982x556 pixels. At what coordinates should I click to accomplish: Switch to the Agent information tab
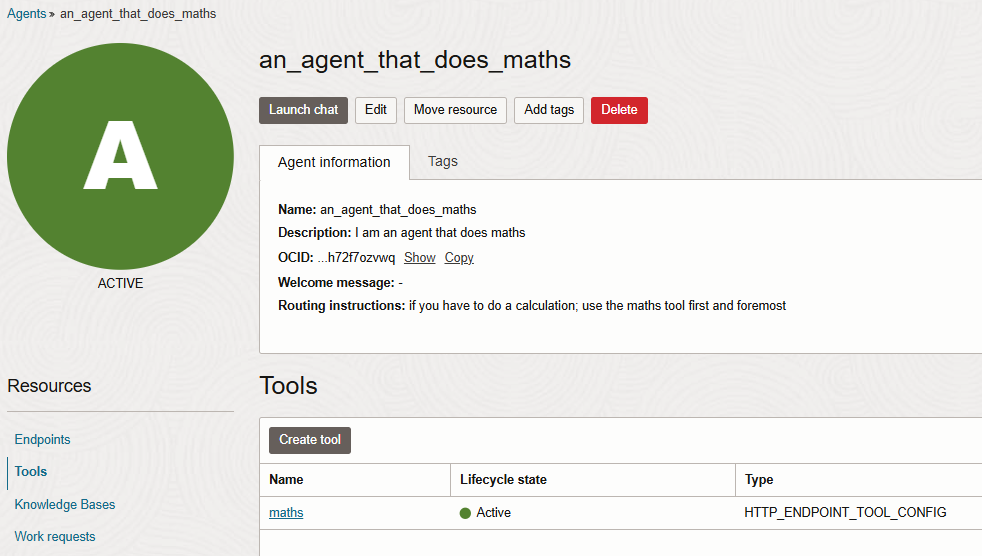click(334, 162)
